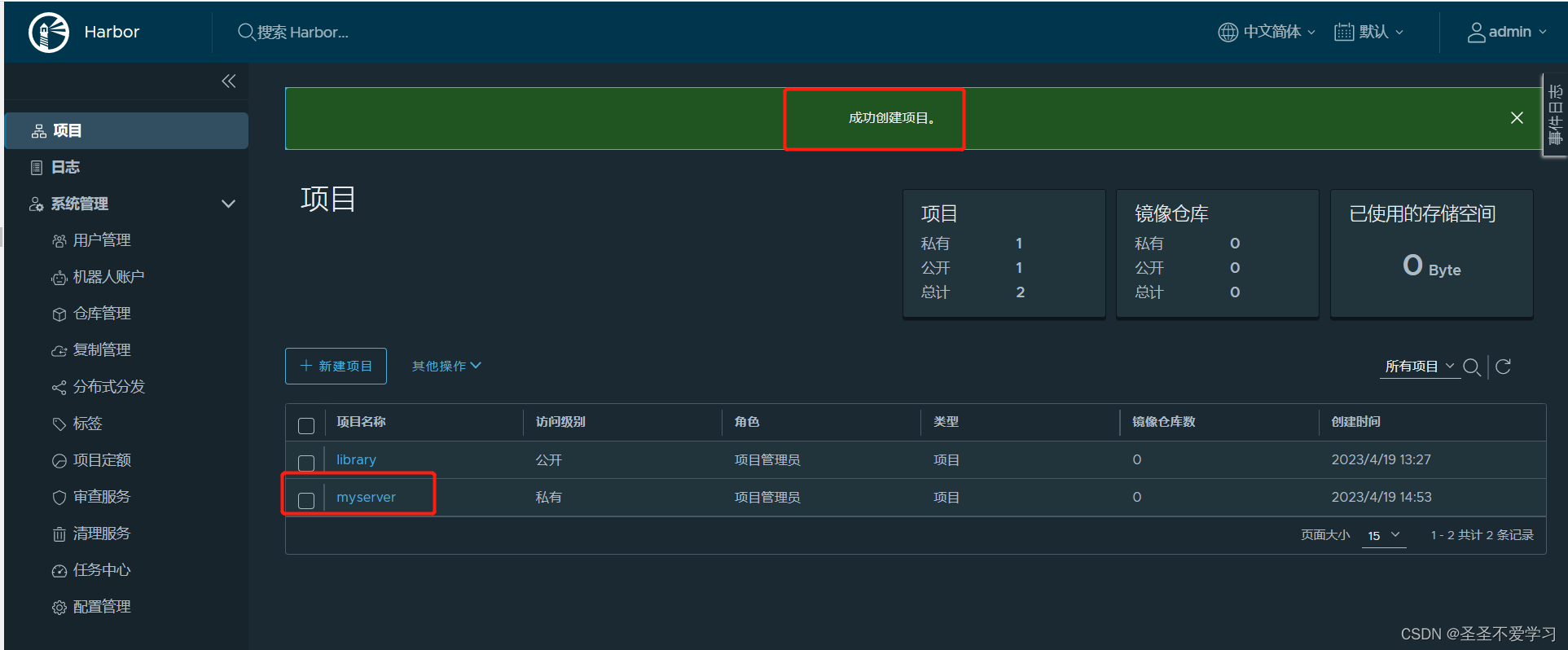Screen dimensions: 1568x650
Task: Click the search magnifier icon in header
Action: [x=246, y=32]
